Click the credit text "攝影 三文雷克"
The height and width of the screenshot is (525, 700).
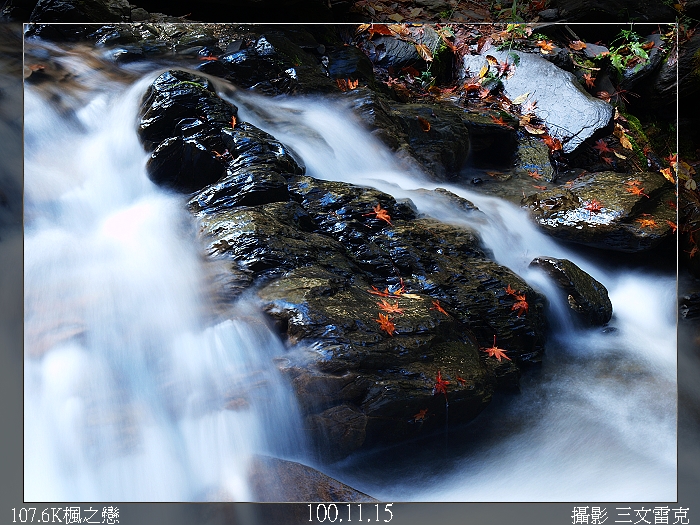pyautogui.click(x=630, y=516)
